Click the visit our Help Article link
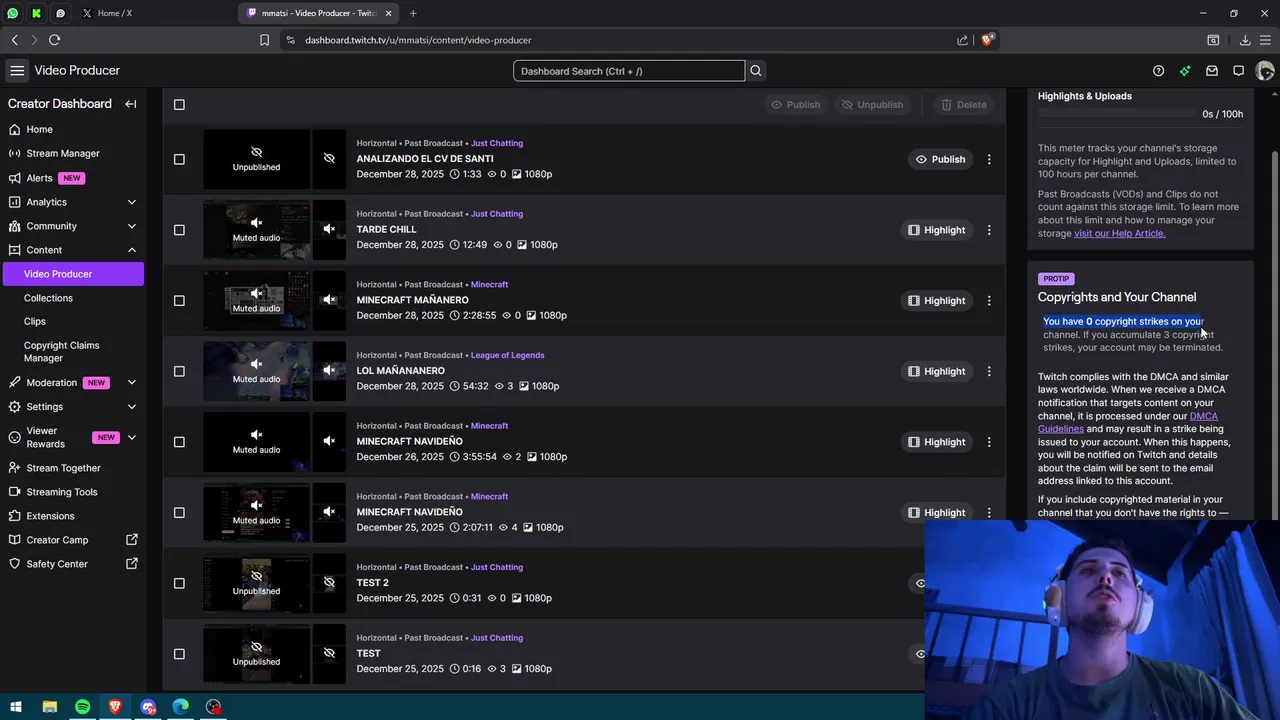Viewport: 1280px width, 720px height. [1119, 233]
